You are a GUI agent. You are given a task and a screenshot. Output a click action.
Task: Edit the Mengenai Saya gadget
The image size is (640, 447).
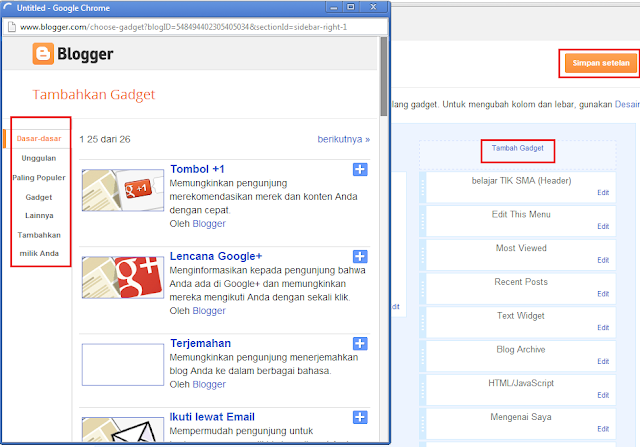coord(603,429)
